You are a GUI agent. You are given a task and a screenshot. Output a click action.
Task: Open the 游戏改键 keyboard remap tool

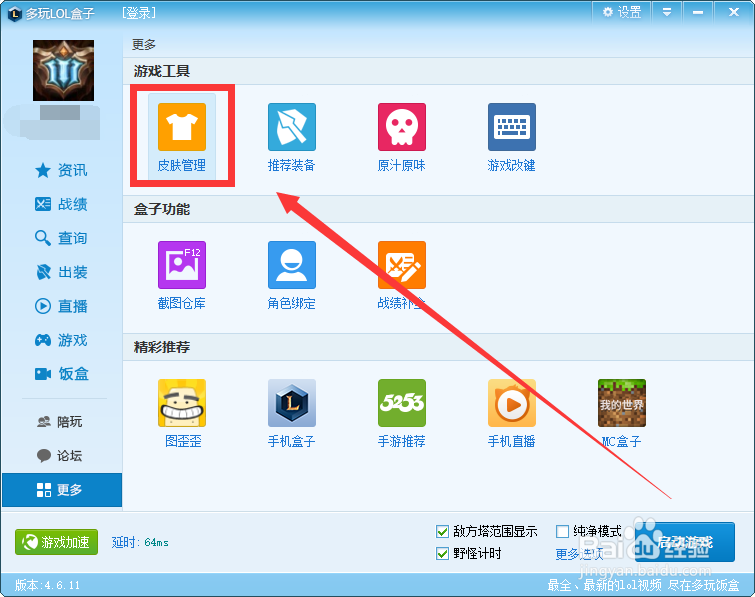point(511,137)
